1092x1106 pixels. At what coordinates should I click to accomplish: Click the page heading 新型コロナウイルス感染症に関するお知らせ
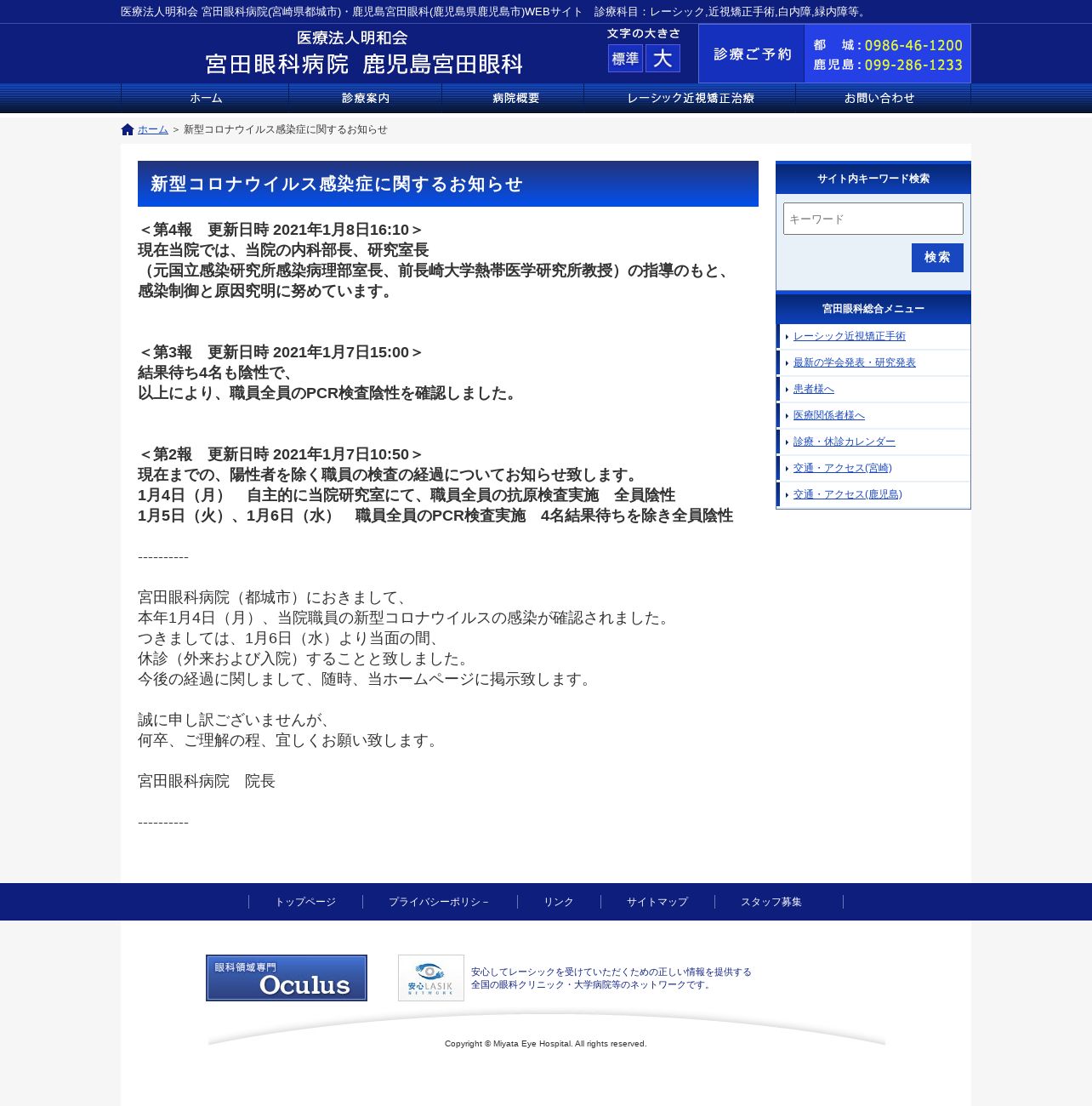(337, 184)
